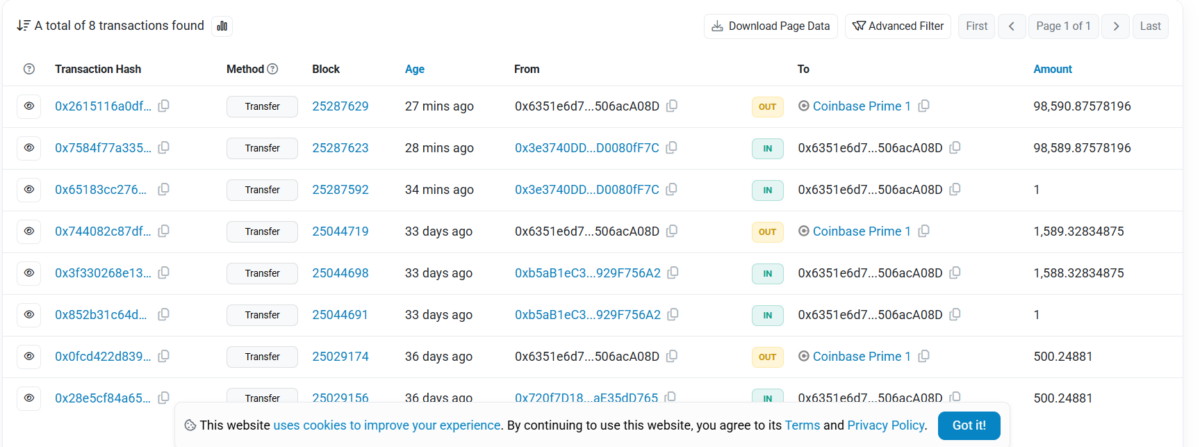The image size is (1200, 447).
Task: Open transaction 0x2615116a0df link
Action: click(x=104, y=106)
